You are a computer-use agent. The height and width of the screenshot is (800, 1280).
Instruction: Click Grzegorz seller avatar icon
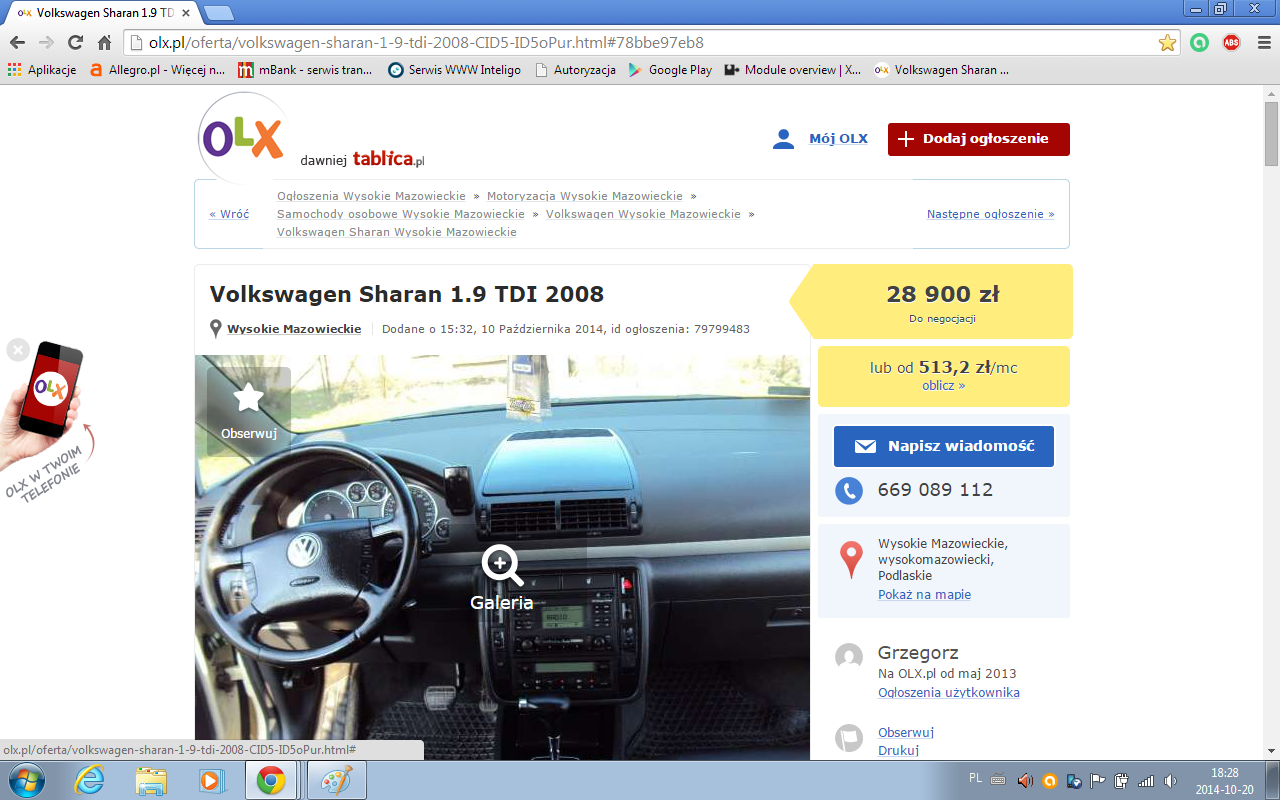849,656
